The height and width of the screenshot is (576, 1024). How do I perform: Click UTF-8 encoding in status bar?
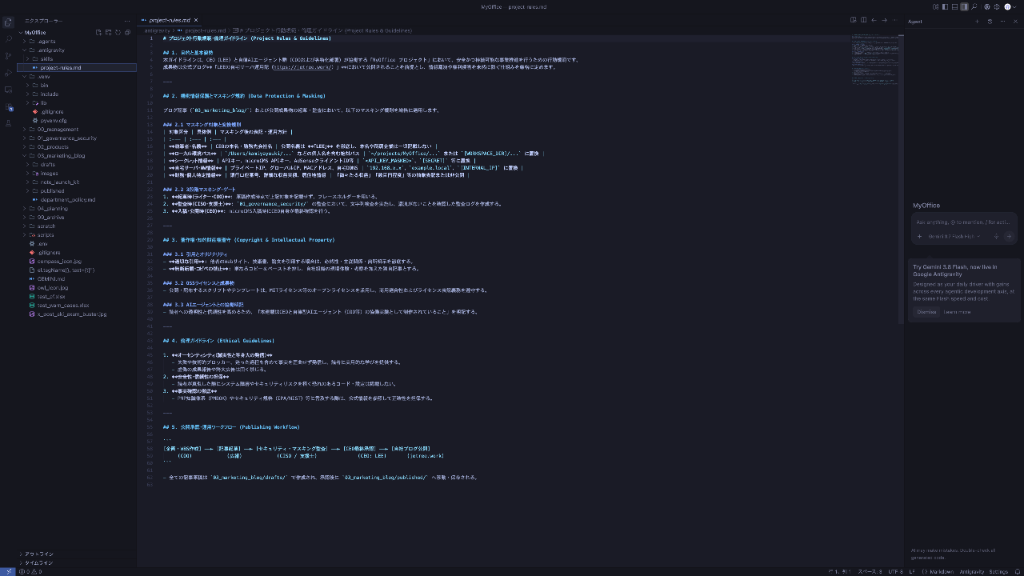(895, 571)
